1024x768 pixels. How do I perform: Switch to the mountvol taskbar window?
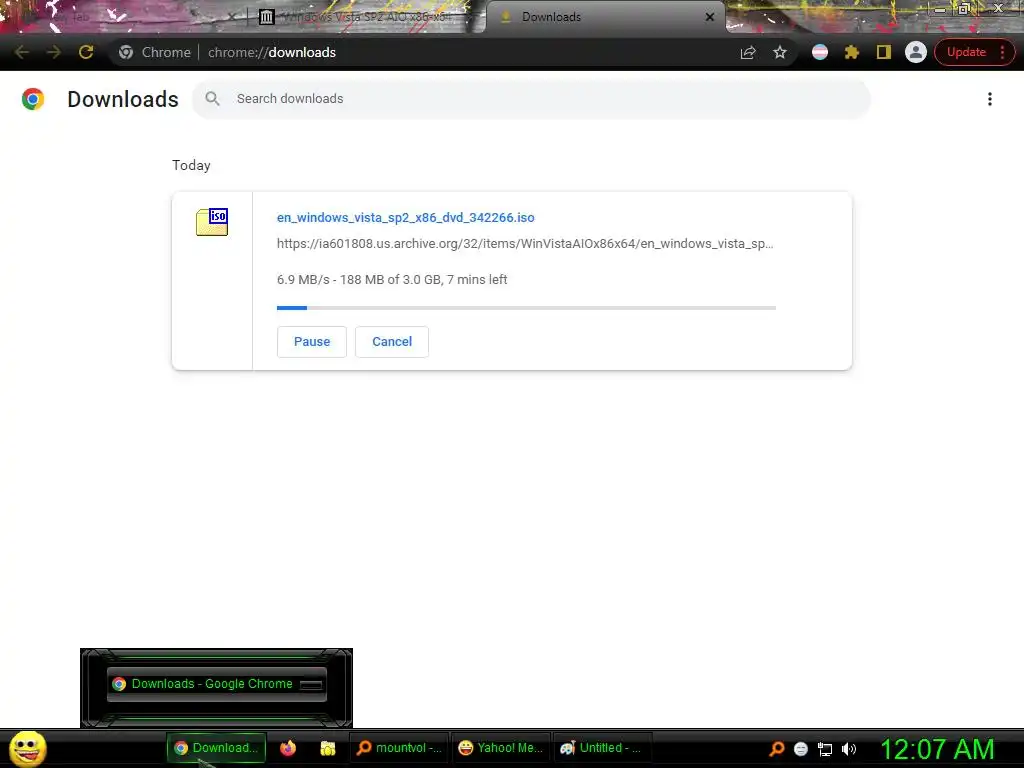(x=399, y=748)
